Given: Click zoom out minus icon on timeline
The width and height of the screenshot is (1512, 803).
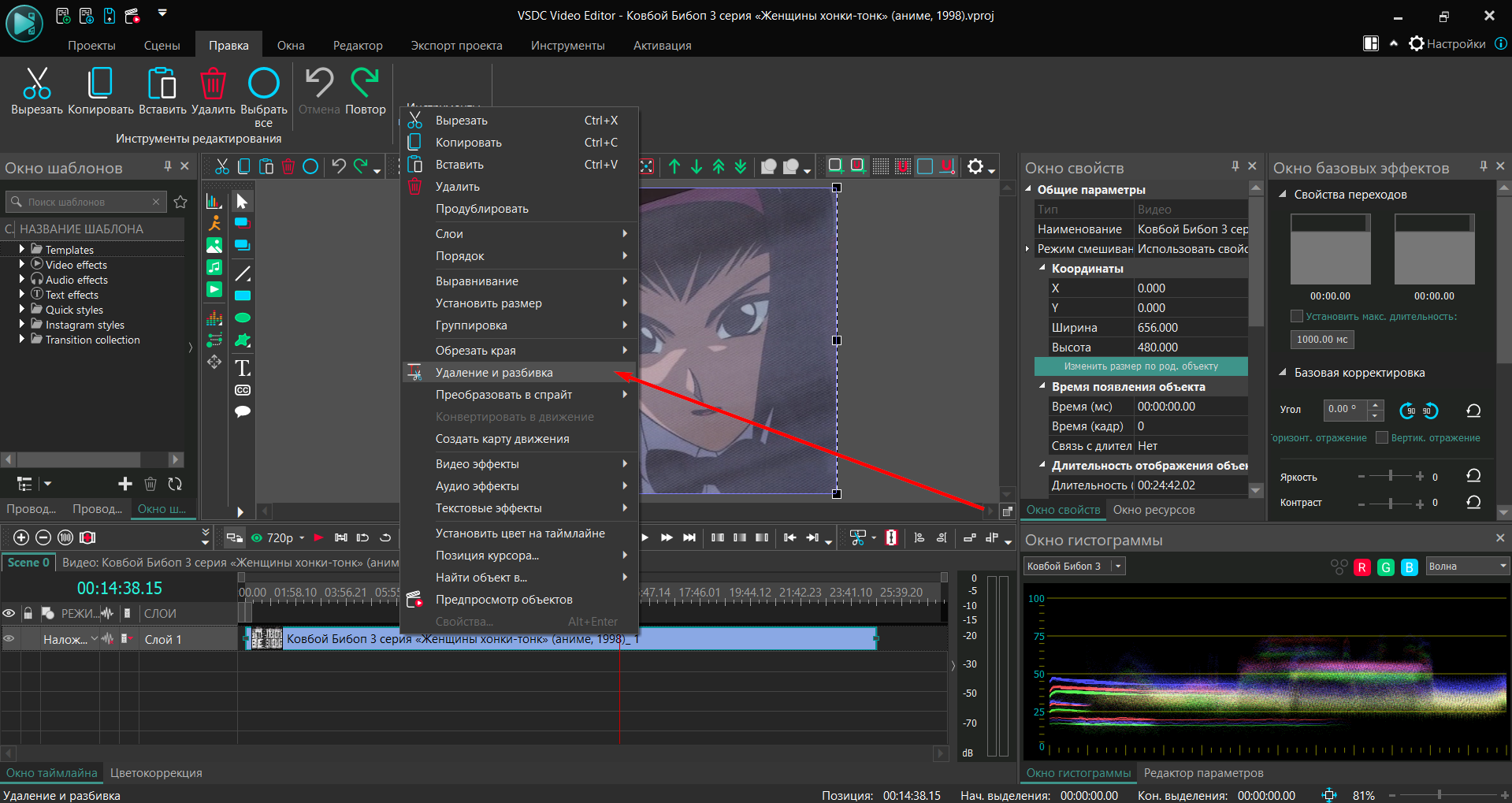Looking at the screenshot, I should point(43,537).
